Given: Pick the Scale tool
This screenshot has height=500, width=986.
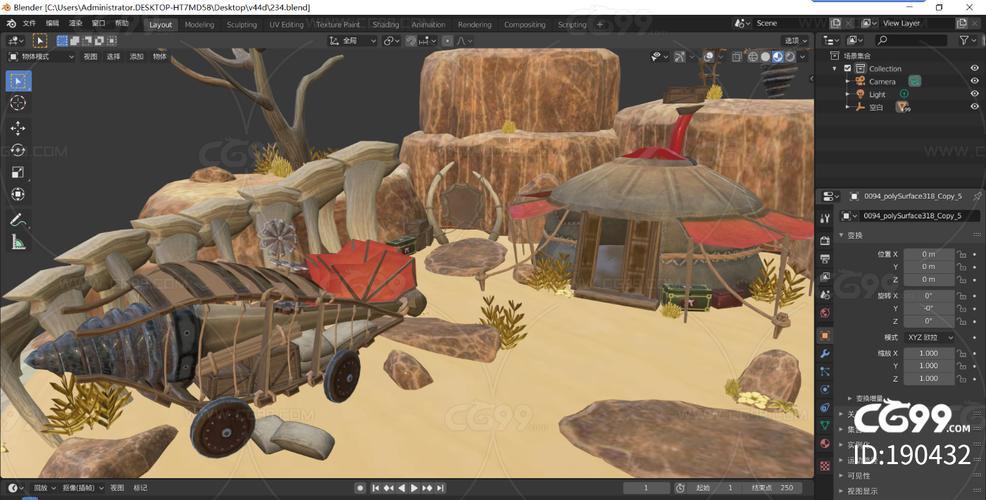Looking at the screenshot, I should 18,172.
